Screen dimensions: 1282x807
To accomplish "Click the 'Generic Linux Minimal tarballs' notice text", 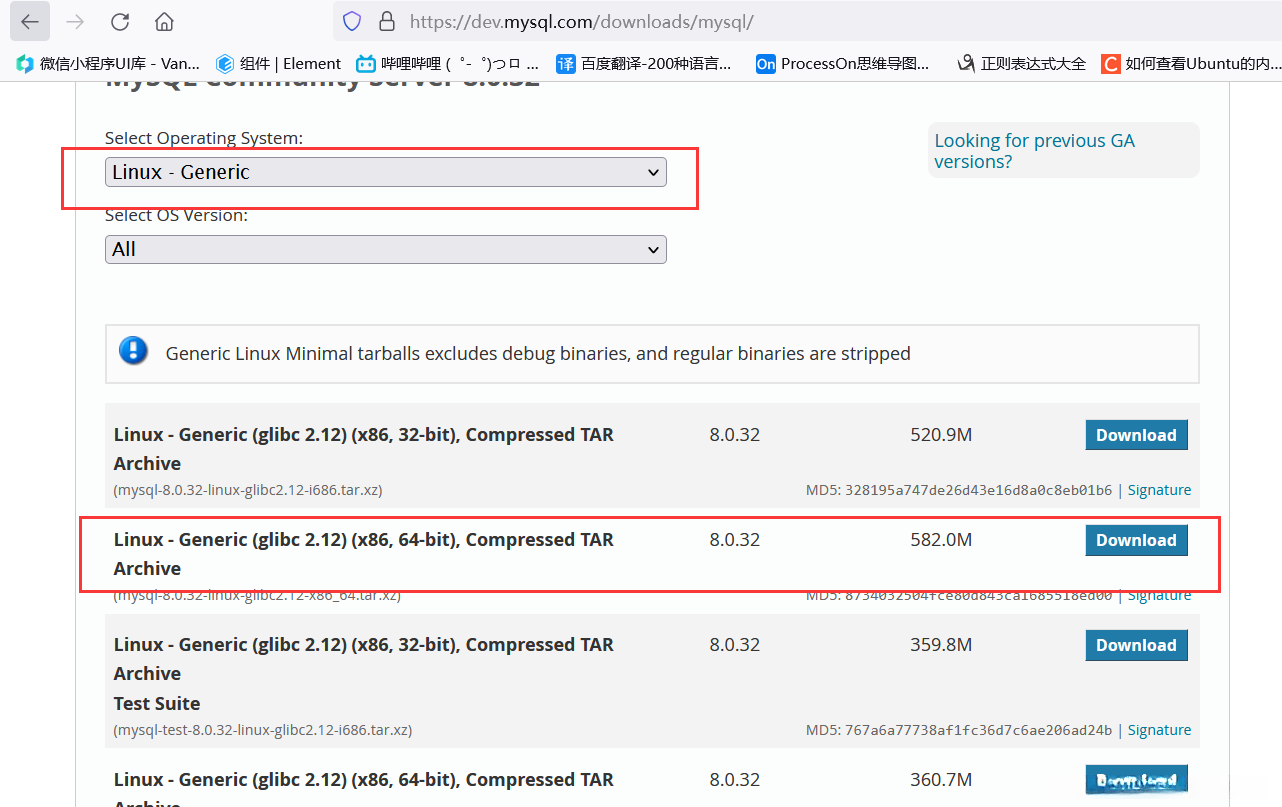I will 538,353.
